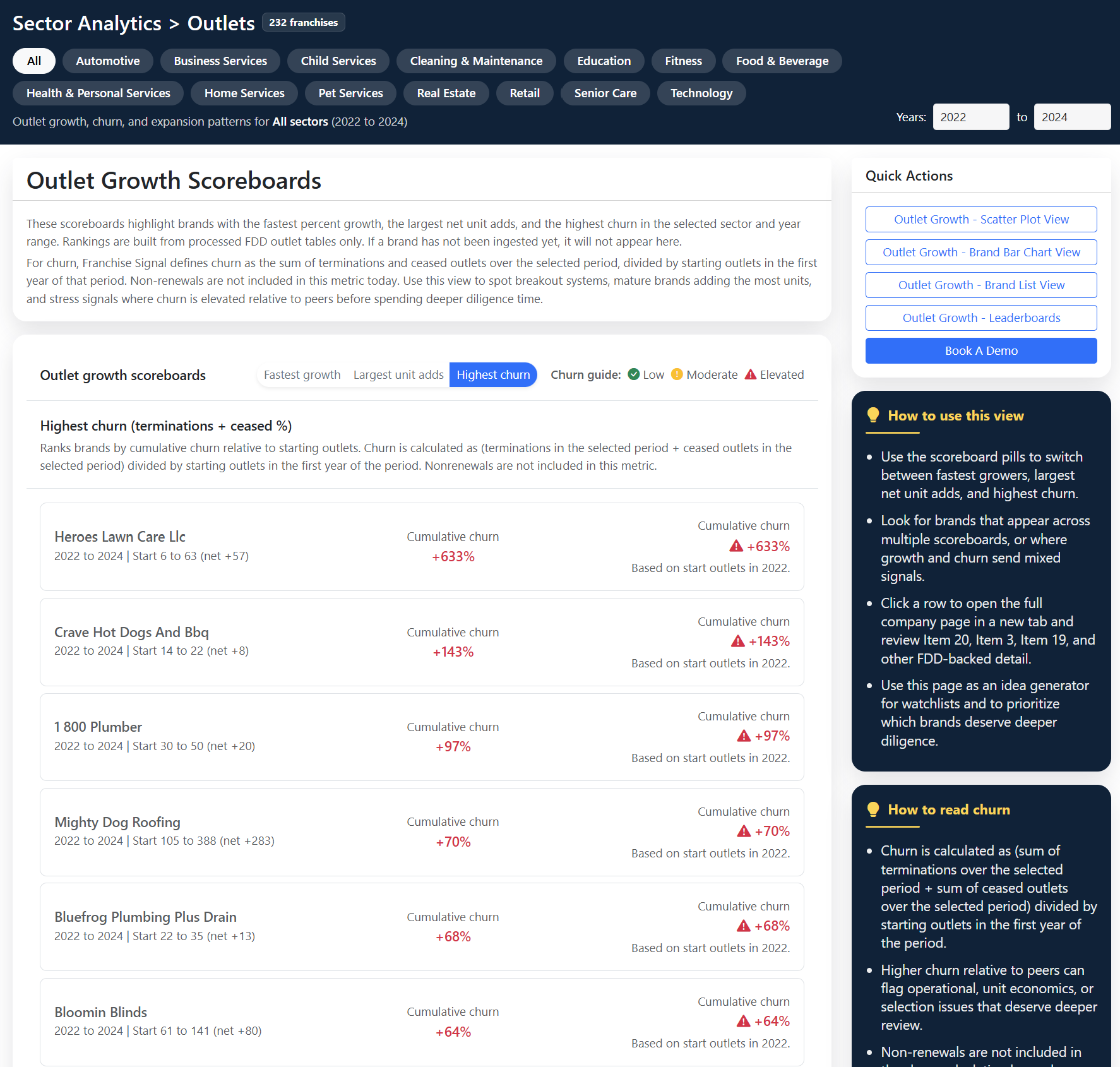Filter by Real Estate sector
1120x1067 pixels.
[446, 93]
